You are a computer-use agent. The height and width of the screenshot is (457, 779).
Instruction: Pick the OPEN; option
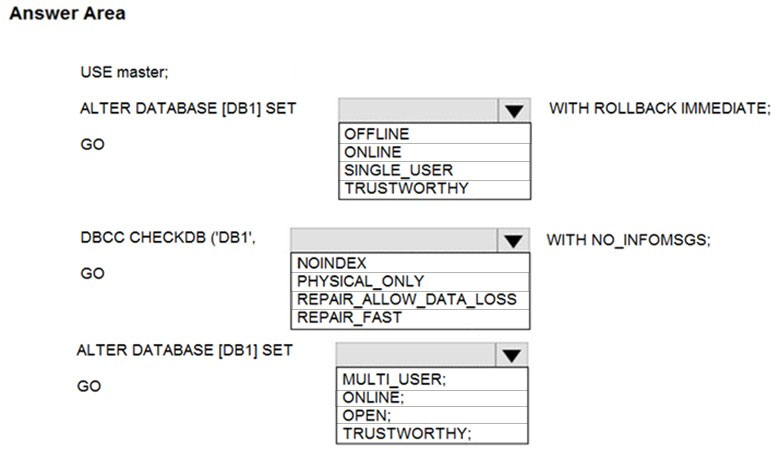click(366, 415)
